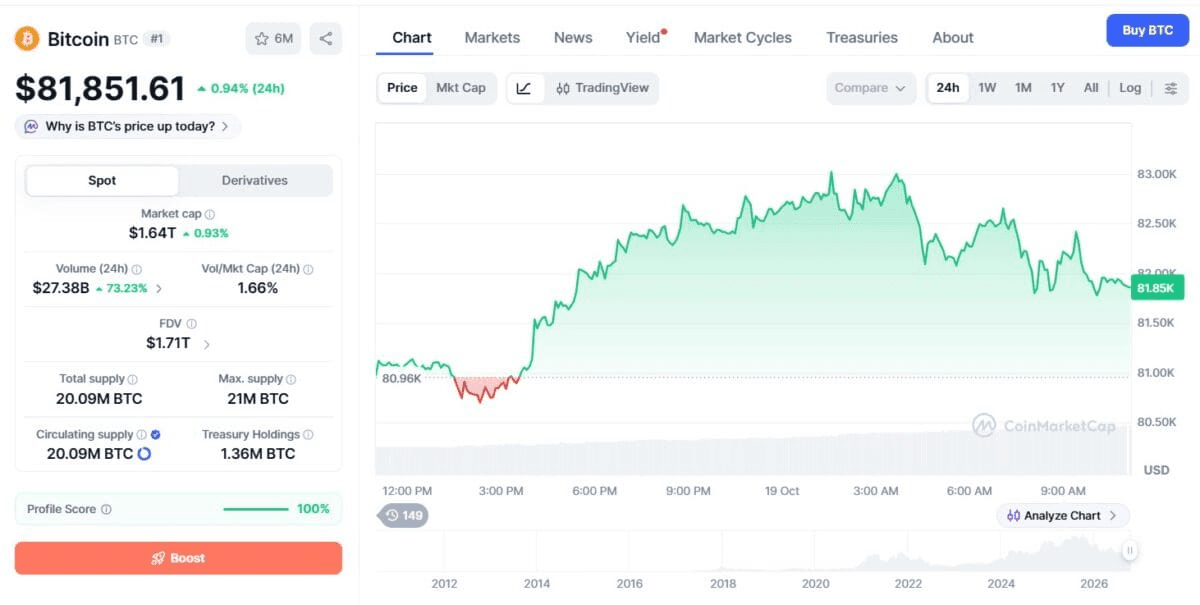Image resolution: width=1200 pixels, height=605 pixels.
Task: Toggle chart to Mkt Cap view
Action: click(x=461, y=88)
